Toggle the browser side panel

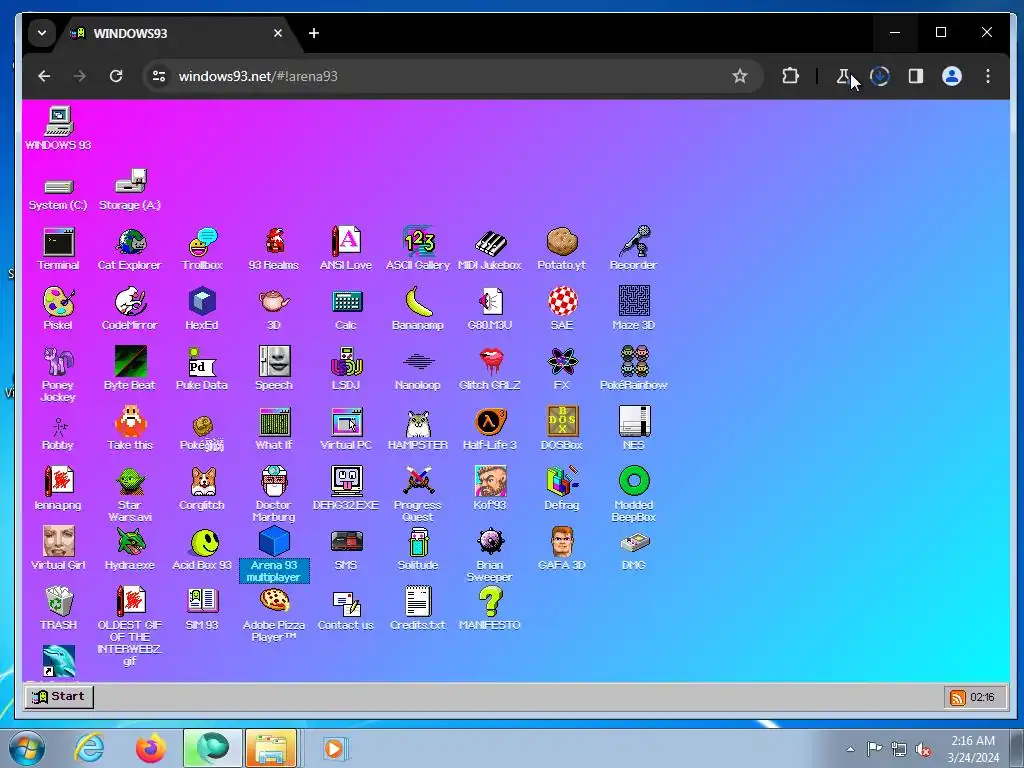coord(916,76)
